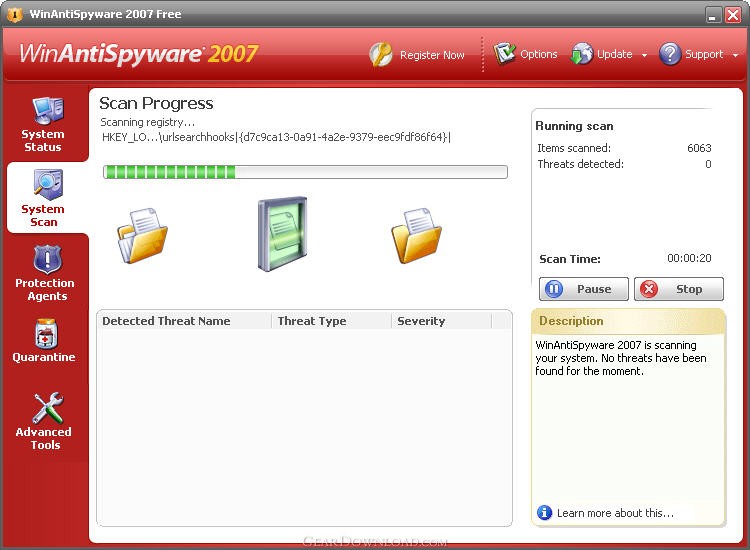The width and height of the screenshot is (750, 550).
Task: Click the WinAntiSpyware title bar shield icon
Action: click(x=15, y=14)
